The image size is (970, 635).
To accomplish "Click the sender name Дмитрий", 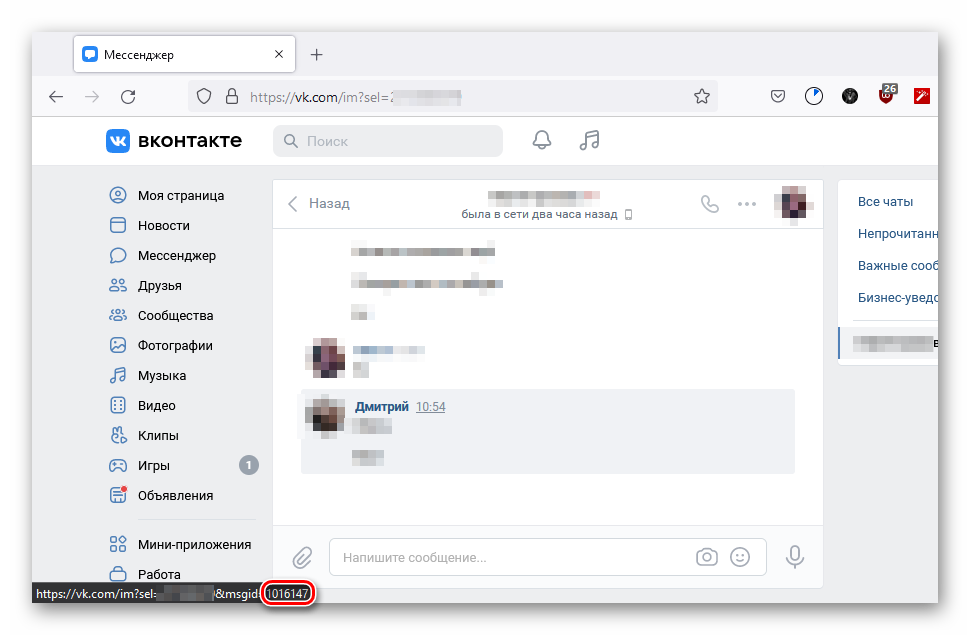I will 382,407.
